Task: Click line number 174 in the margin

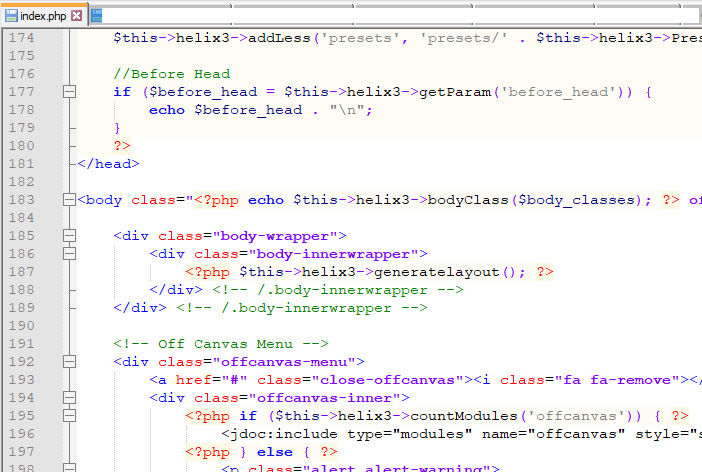Action: click(20, 38)
